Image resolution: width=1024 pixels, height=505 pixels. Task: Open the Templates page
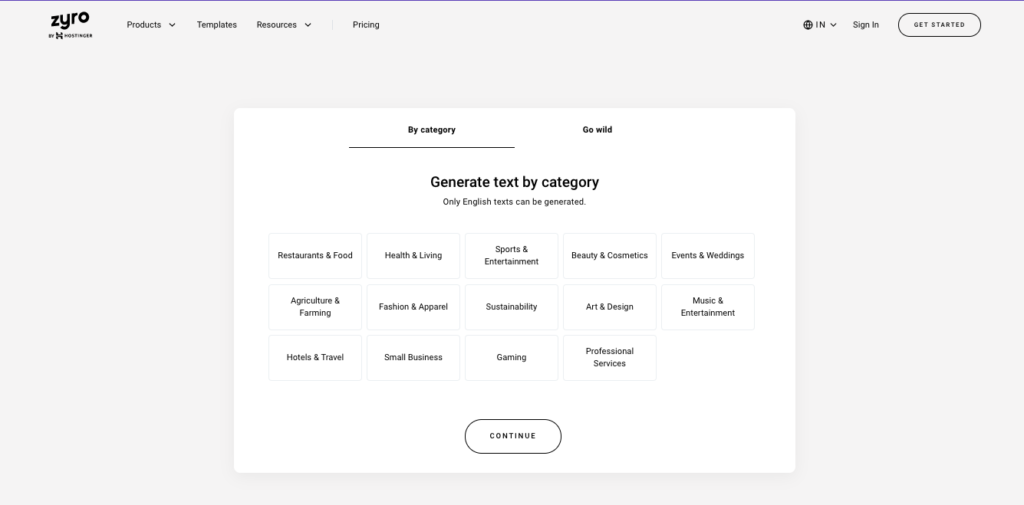[x=217, y=25]
